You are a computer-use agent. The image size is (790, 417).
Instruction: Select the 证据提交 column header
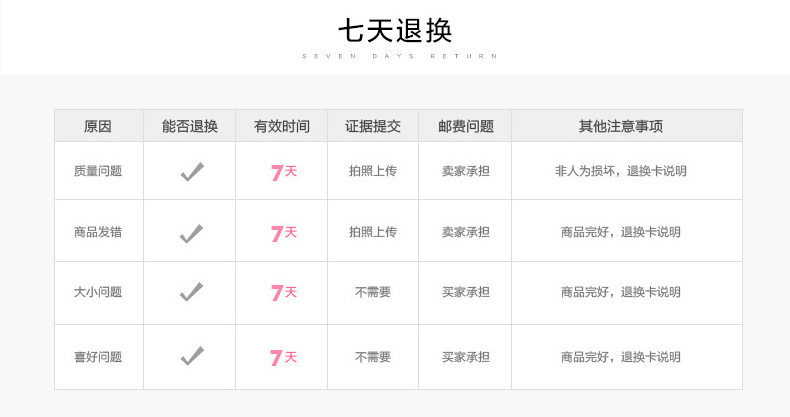point(373,127)
